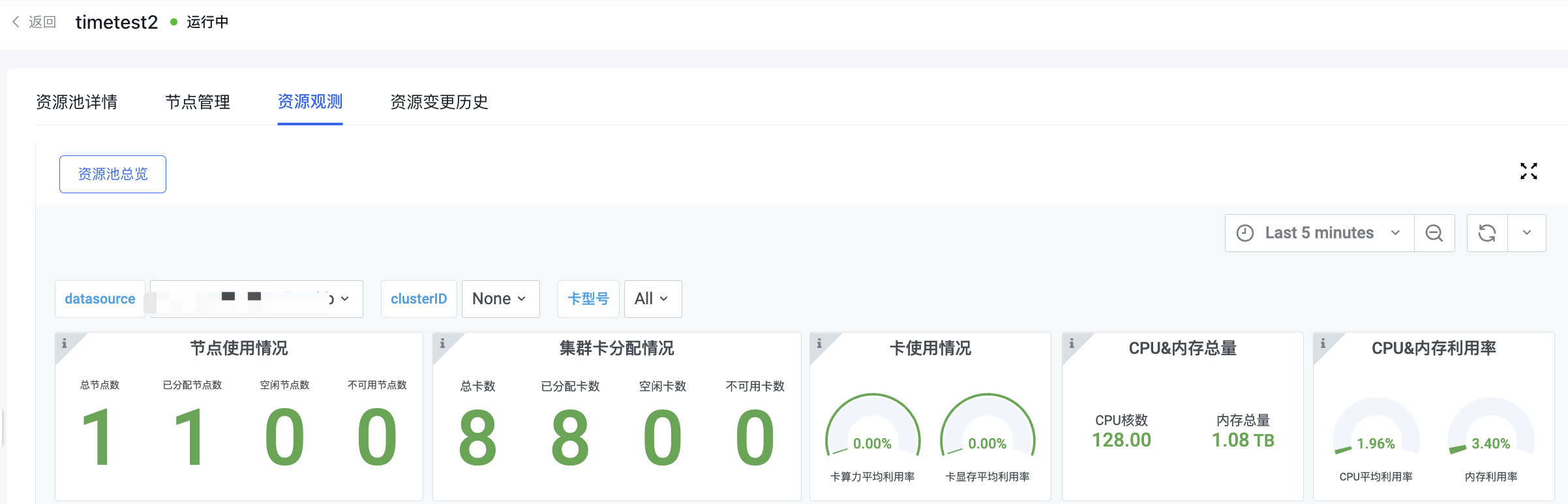Click the zoom out time range icon
Viewport: 1568px width, 504px height.
(1434, 233)
